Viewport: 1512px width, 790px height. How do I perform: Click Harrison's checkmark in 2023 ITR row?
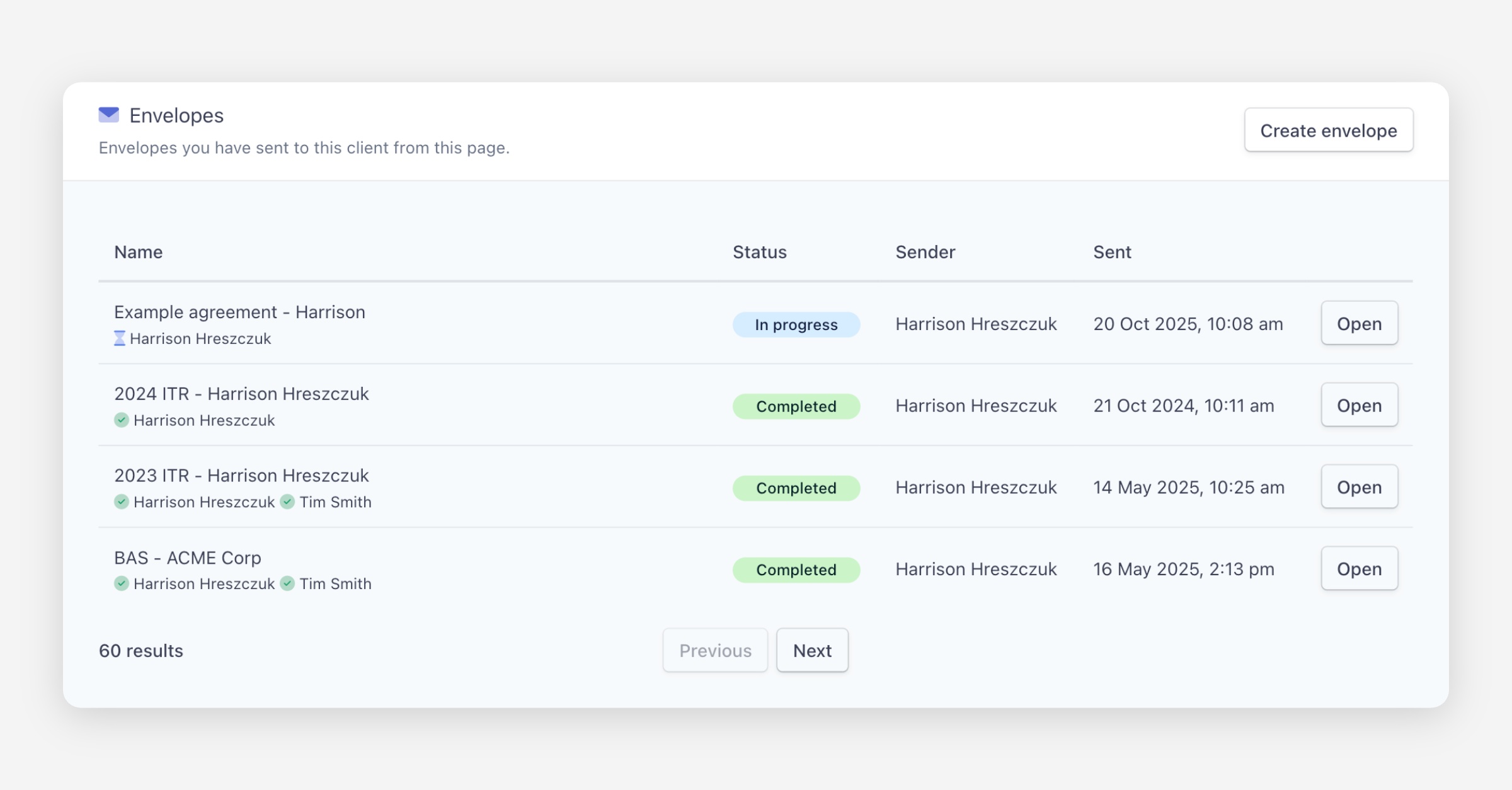point(122,502)
